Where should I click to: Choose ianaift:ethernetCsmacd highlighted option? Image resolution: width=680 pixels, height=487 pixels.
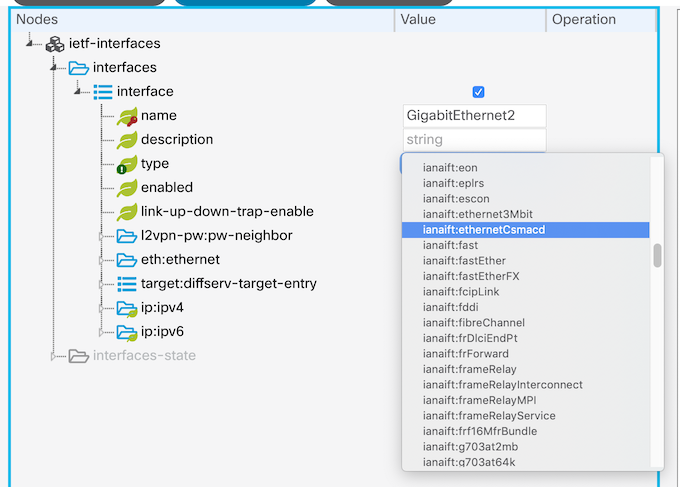(525, 230)
